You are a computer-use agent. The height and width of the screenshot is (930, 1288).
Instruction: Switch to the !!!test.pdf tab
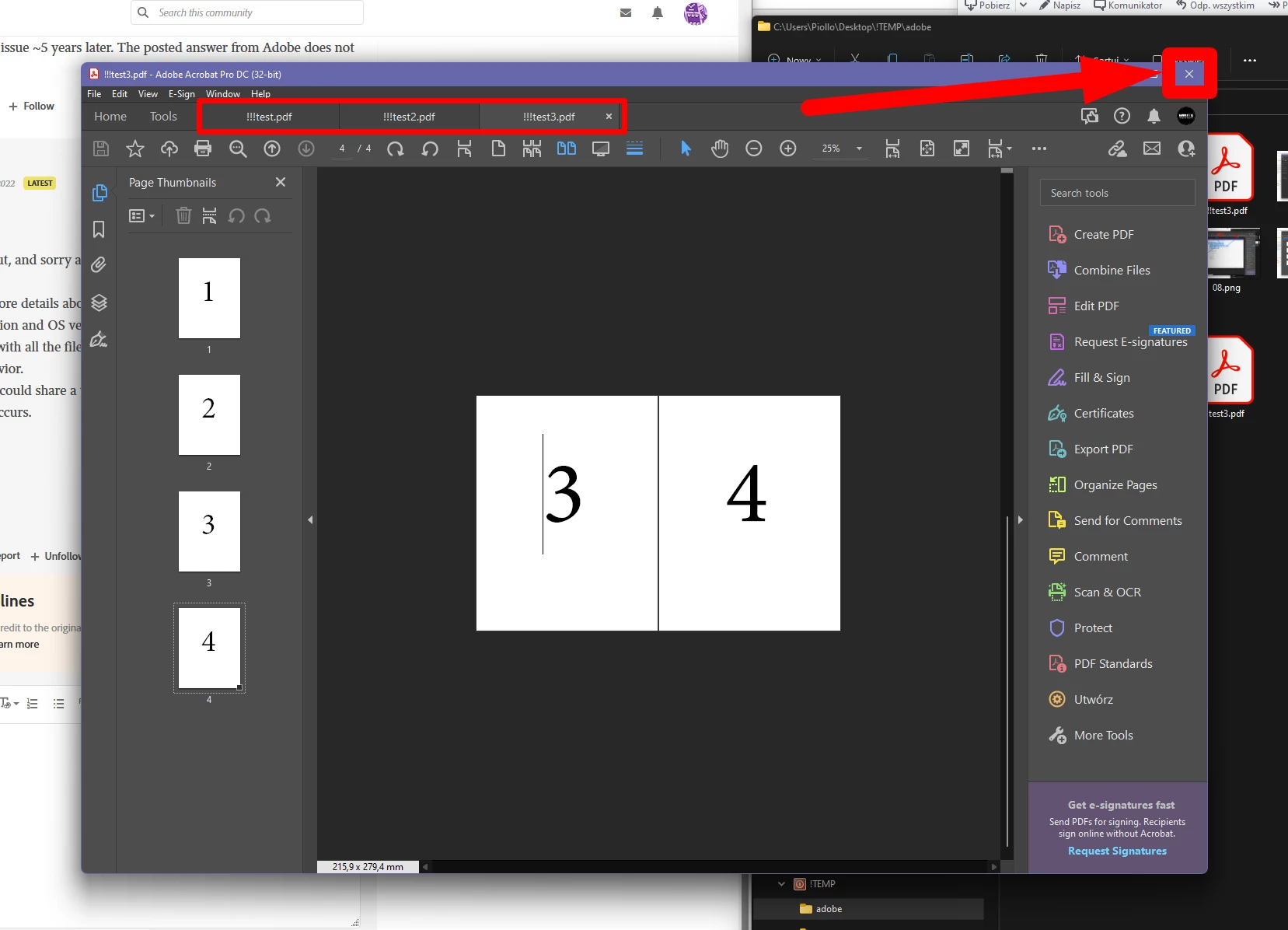[269, 117]
